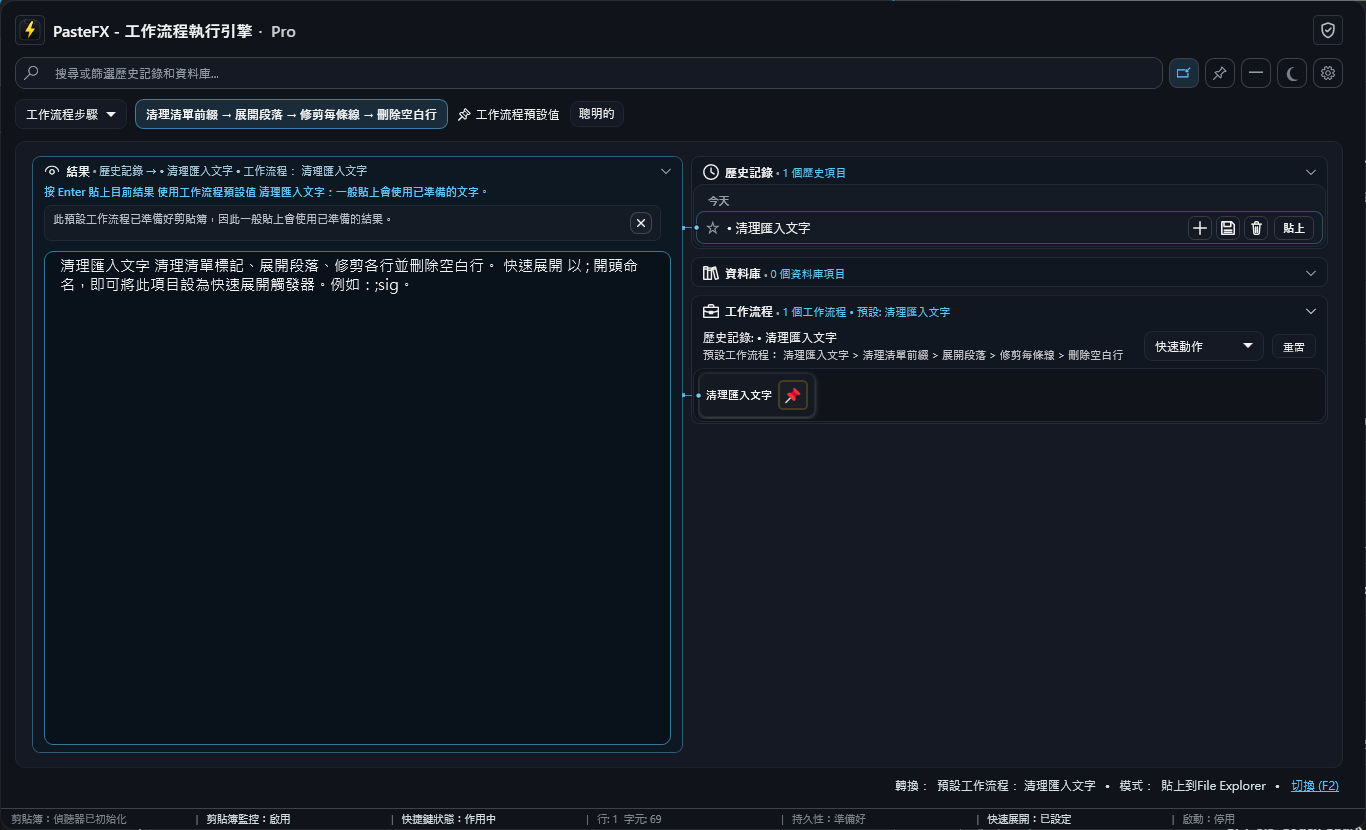This screenshot has height=830, width=1366.
Task: Collapse the 歷史記錄 section chevron
Action: (1311, 172)
